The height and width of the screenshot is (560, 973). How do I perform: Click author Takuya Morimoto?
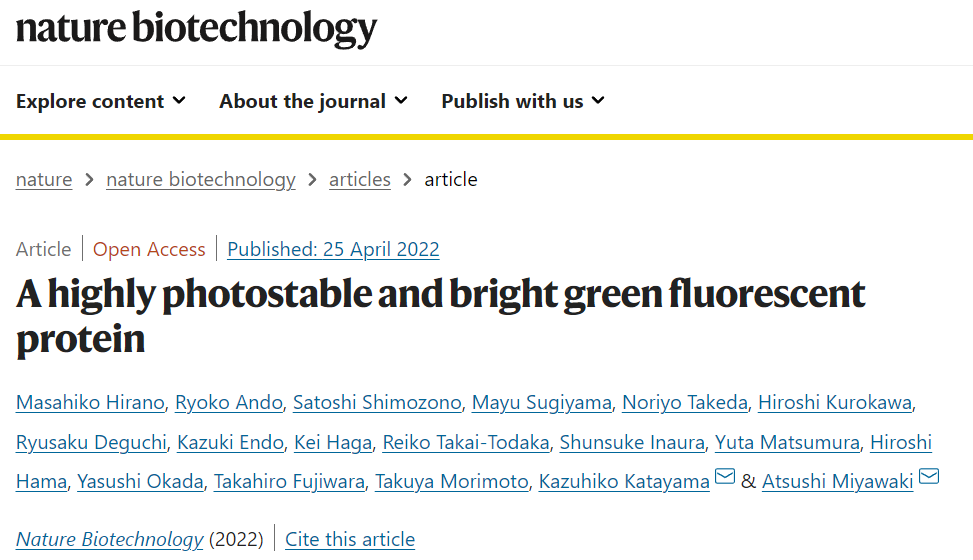(452, 481)
